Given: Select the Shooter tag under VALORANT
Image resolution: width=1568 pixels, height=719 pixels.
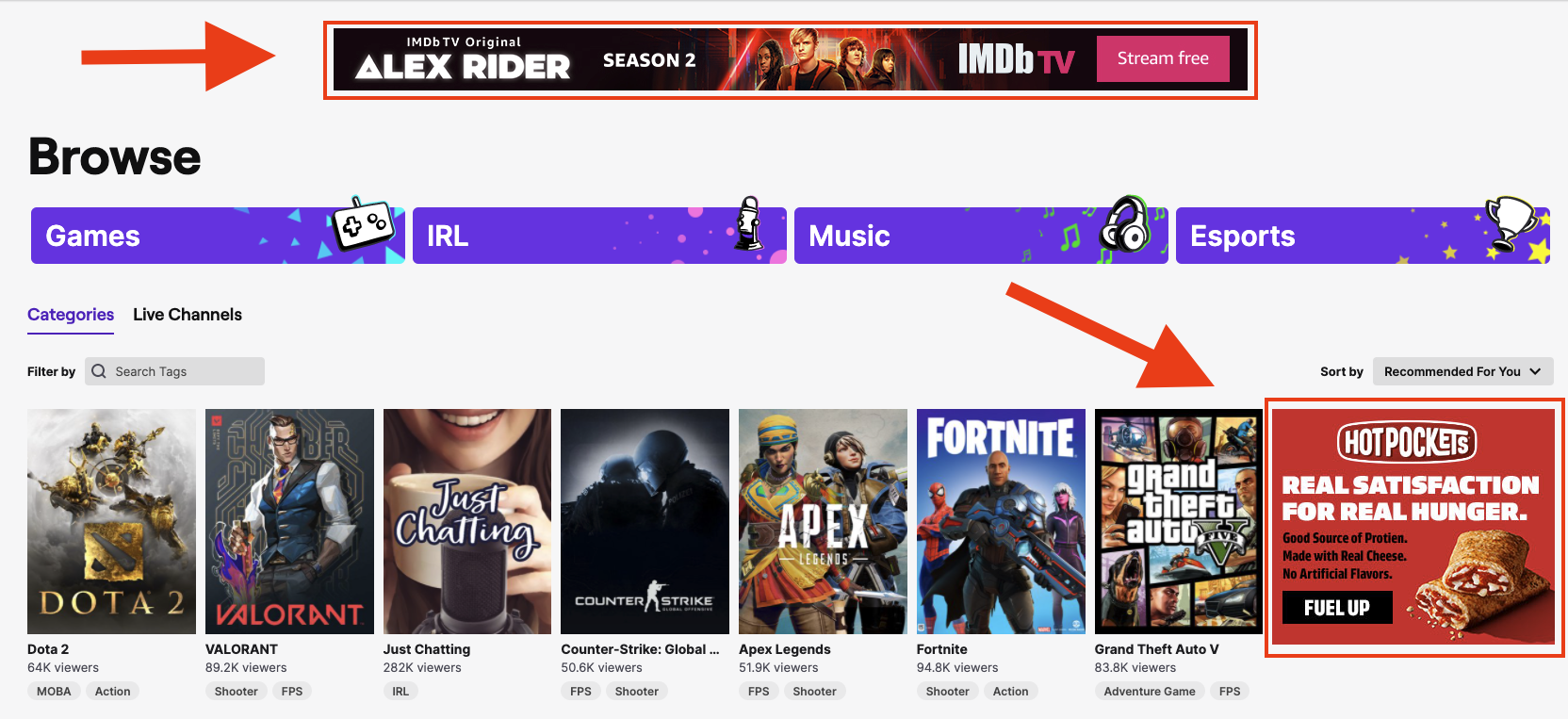Looking at the screenshot, I should (237, 691).
